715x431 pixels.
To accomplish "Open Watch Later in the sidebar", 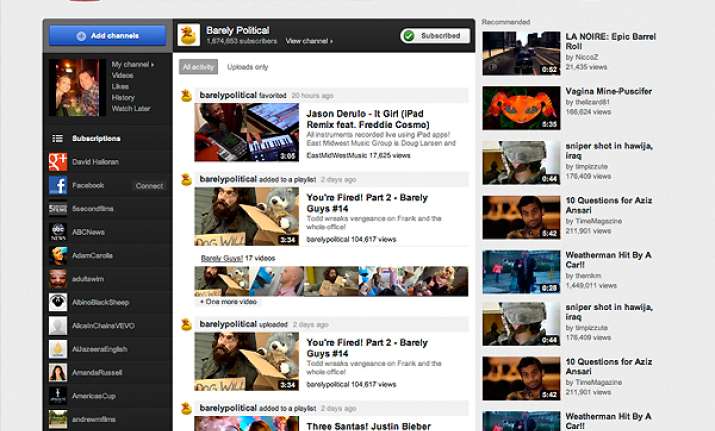I will click(131, 109).
